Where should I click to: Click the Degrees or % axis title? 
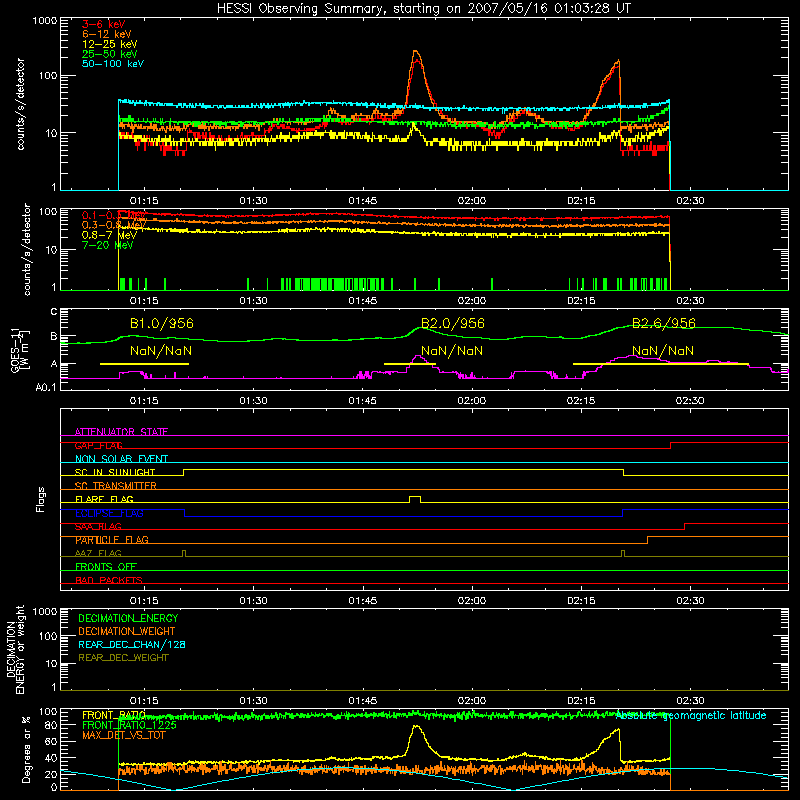(26, 749)
